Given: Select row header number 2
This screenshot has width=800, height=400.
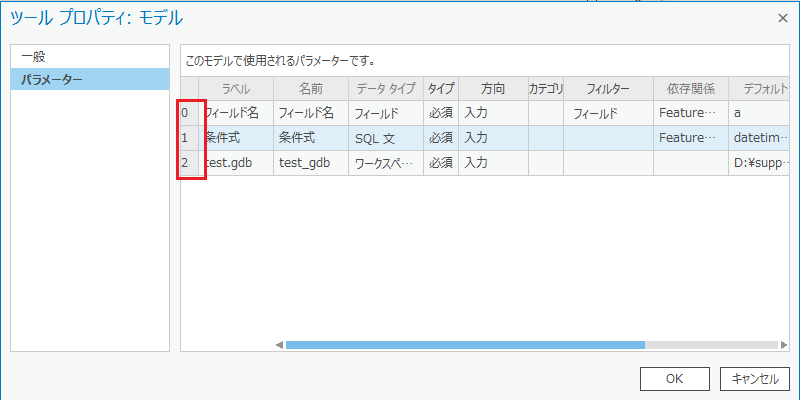Looking at the screenshot, I should (190, 163).
